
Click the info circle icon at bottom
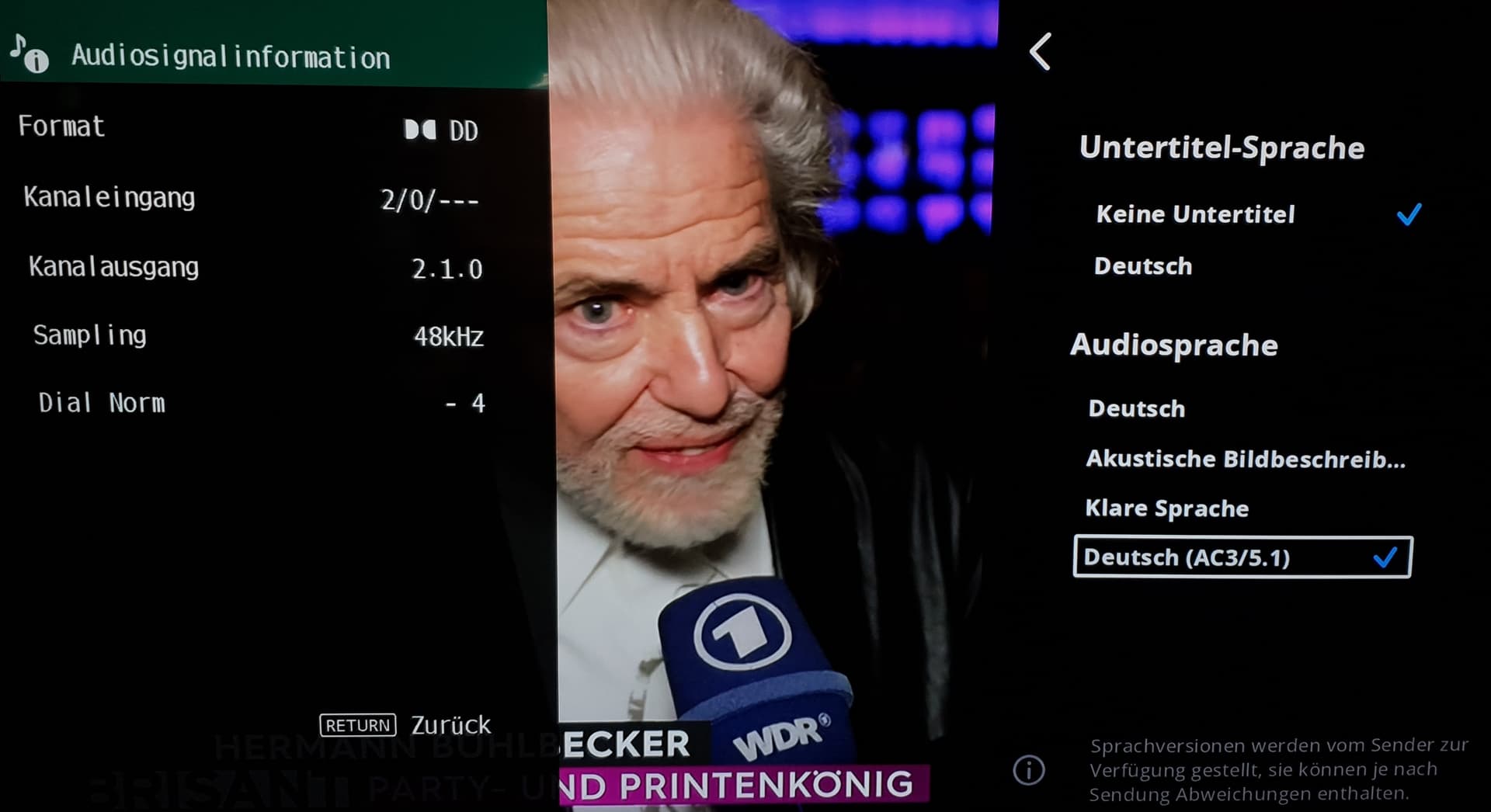point(1029,770)
